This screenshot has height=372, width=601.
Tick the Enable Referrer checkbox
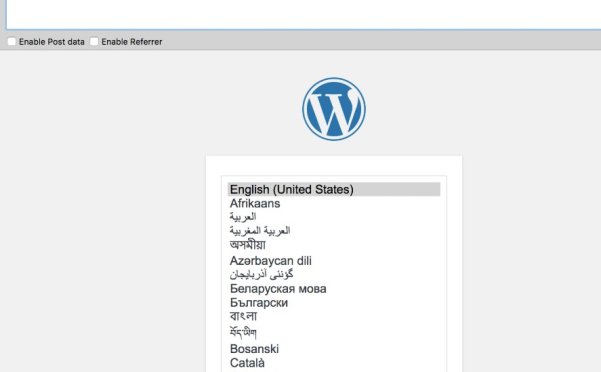94,41
